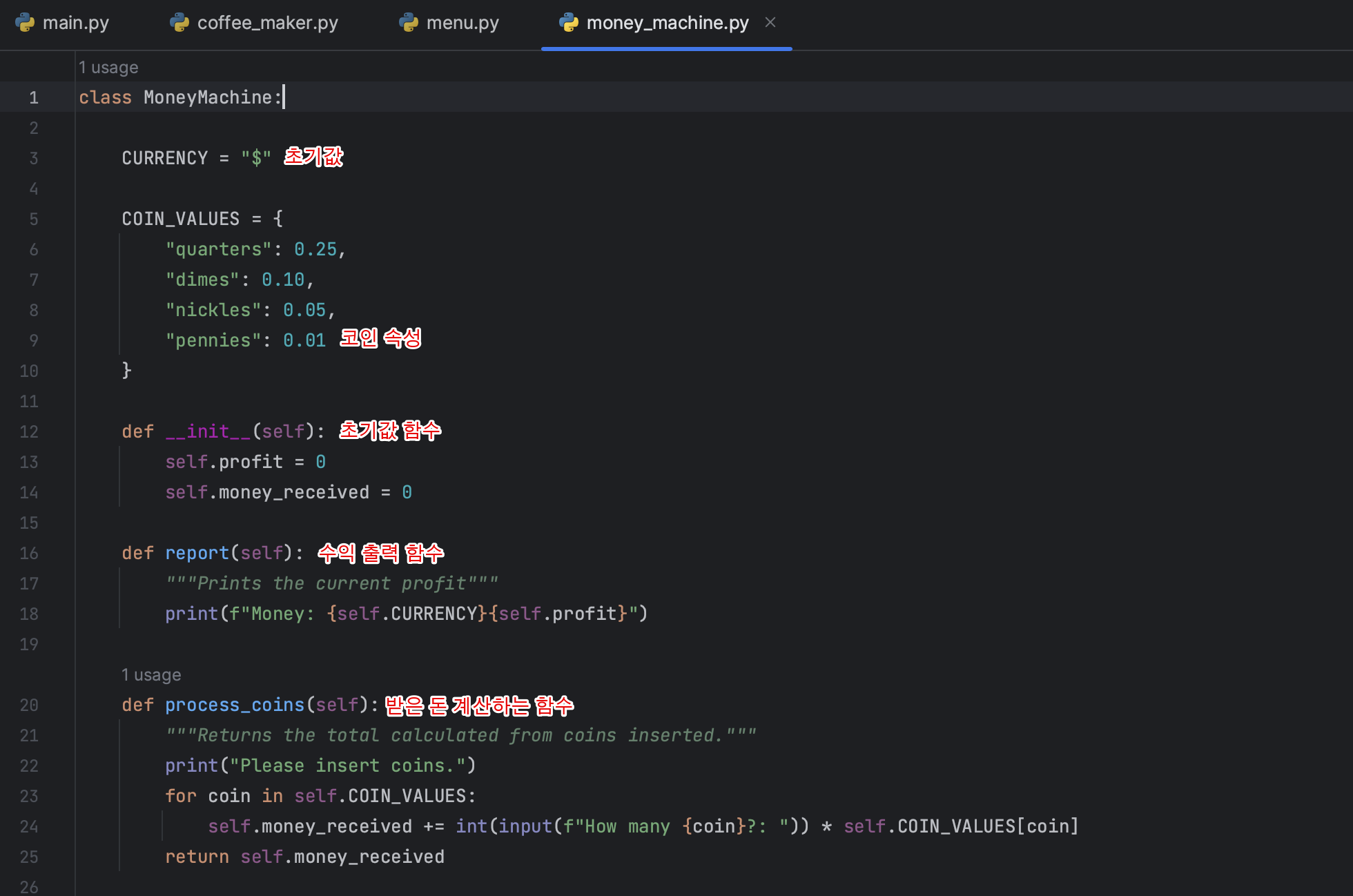
Task: Click the value 0.05
Action: point(304,311)
